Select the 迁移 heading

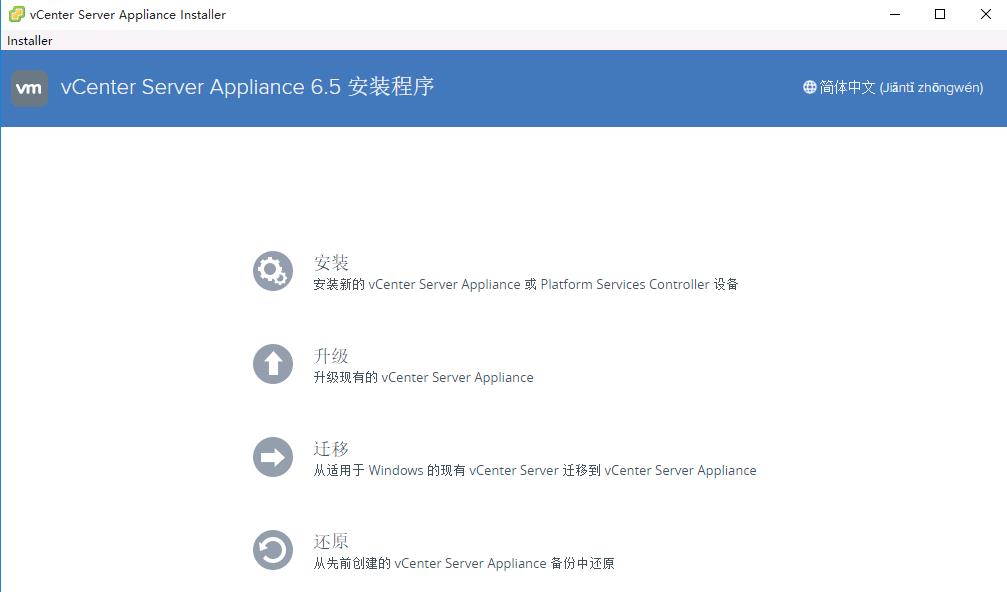(x=331, y=448)
